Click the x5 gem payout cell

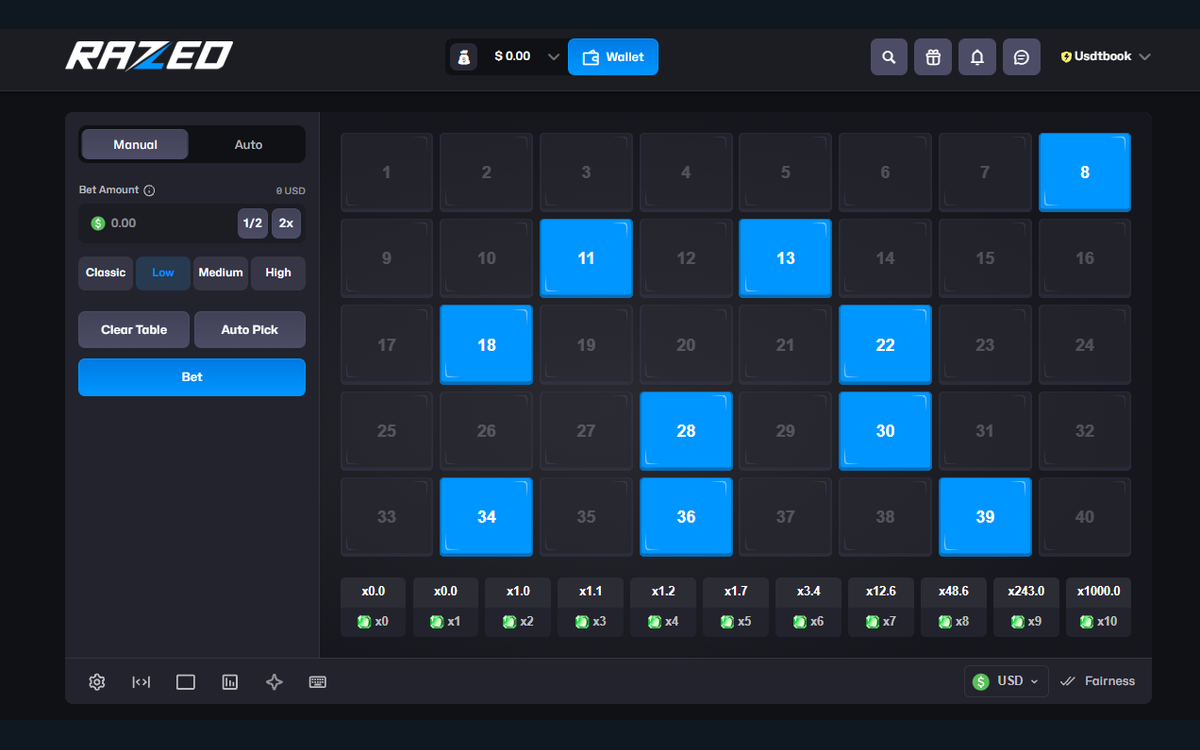(x=736, y=622)
